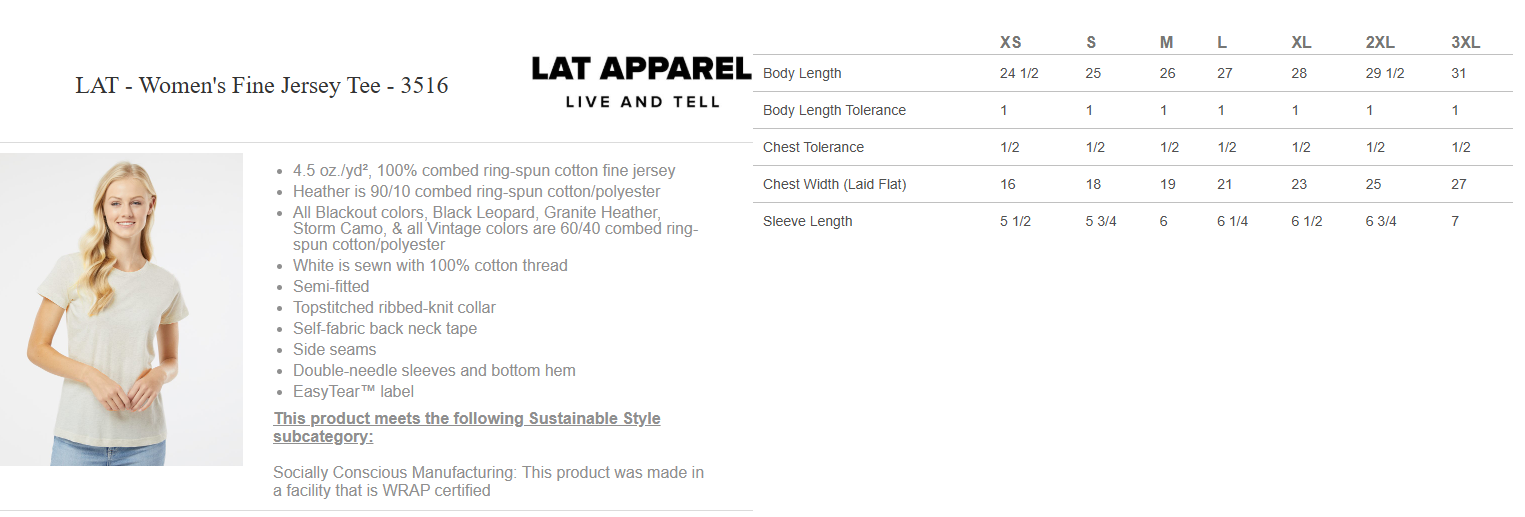Click the LAT Women's Fine Jersey Tee title
The height and width of the screenshot is (517, 1525).
click(262, 86)
